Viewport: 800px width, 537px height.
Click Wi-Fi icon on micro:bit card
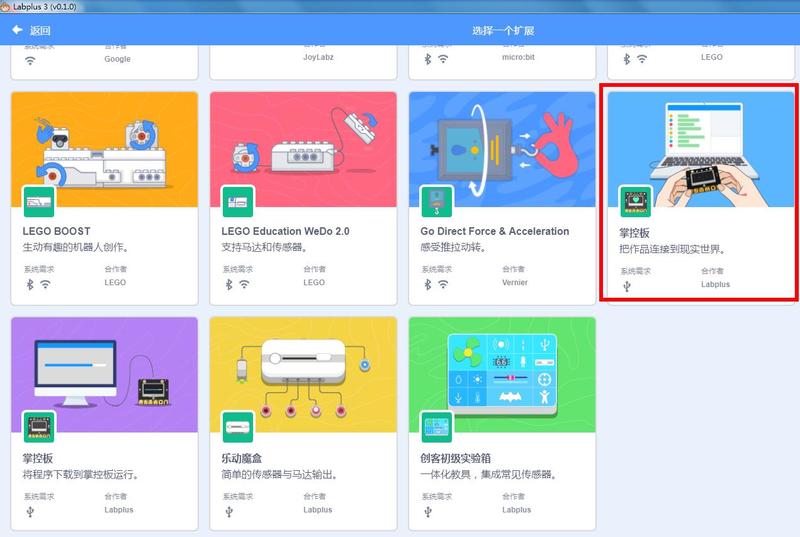point(443,59)
